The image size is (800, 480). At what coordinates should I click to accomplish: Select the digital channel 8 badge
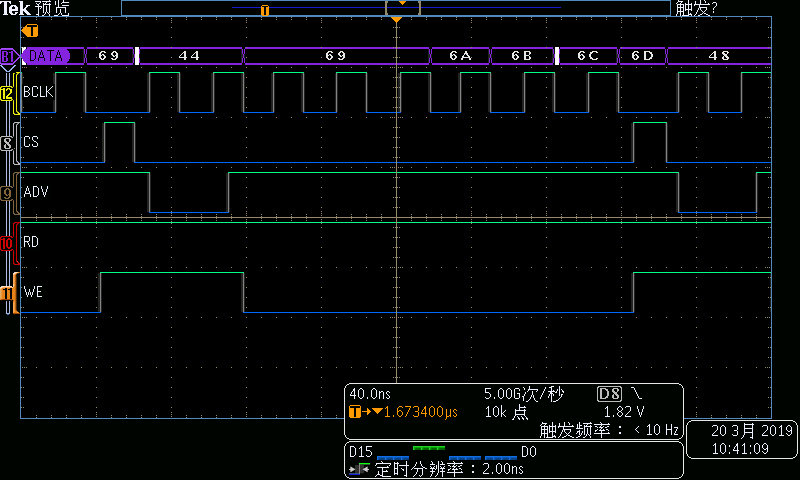point(7,143)
